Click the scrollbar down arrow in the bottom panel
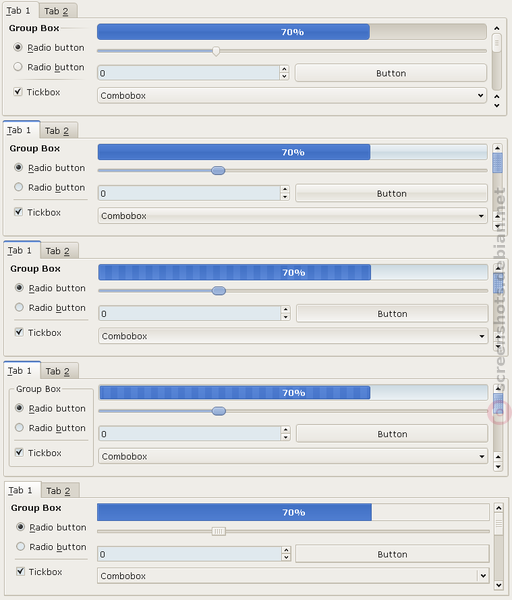The image size is (512, 600). tap(499, 585)
